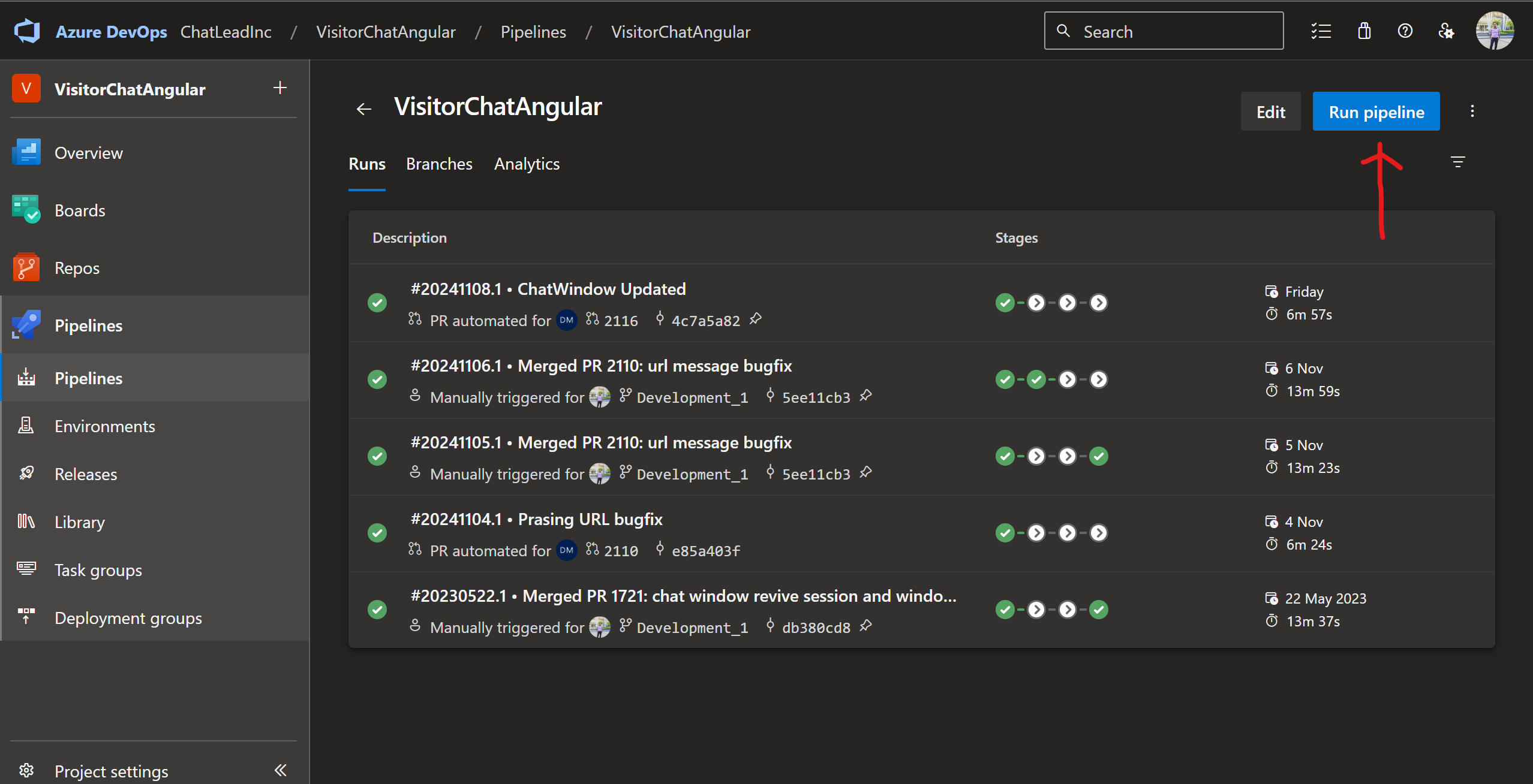1533x784 pixels.
Task: Click the filter runs icon
Action: click(x=1458, y=162)
